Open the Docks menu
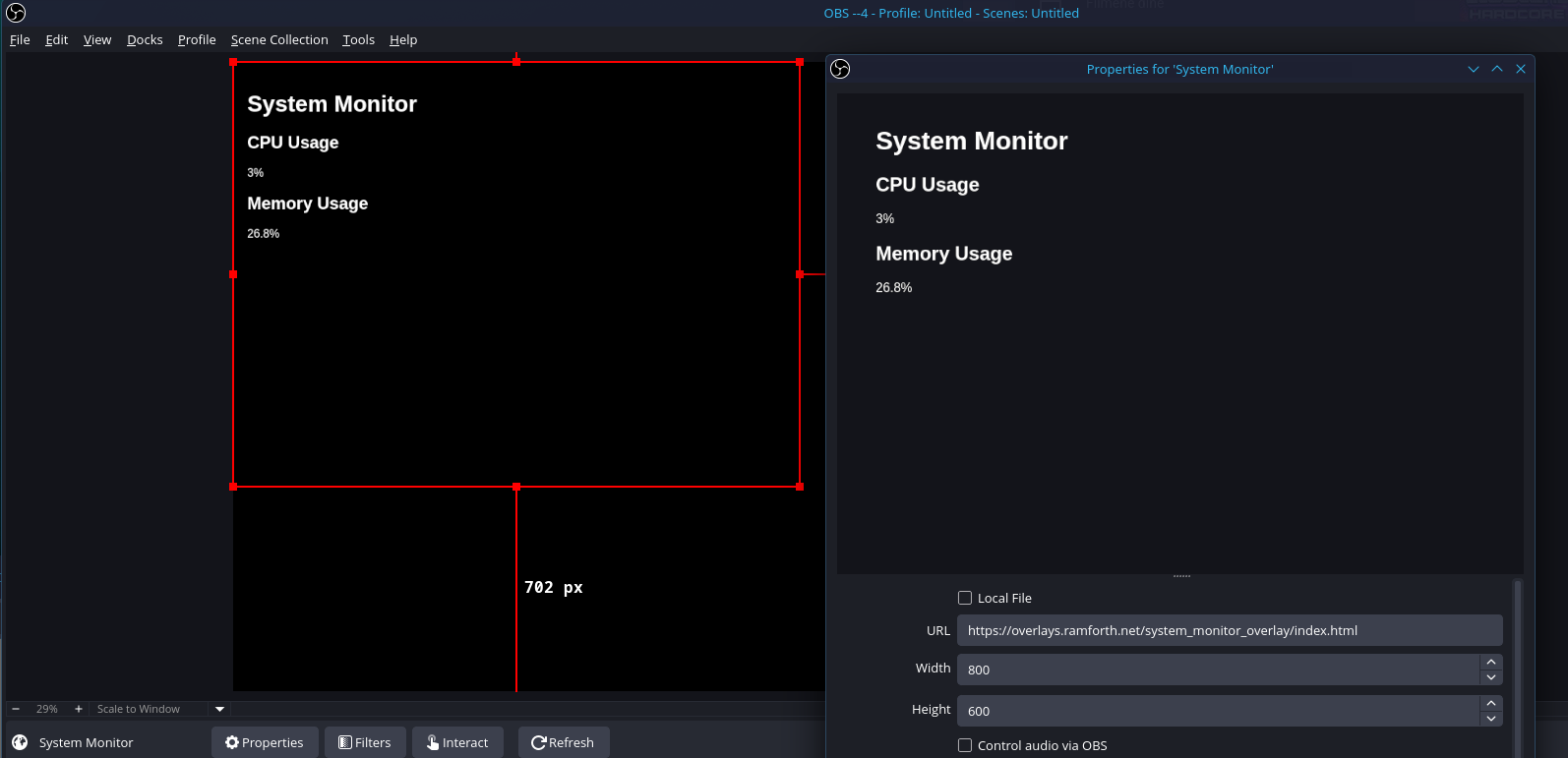Image resolution: width=1568 pixels, height=758 pixels. (145, 40)
